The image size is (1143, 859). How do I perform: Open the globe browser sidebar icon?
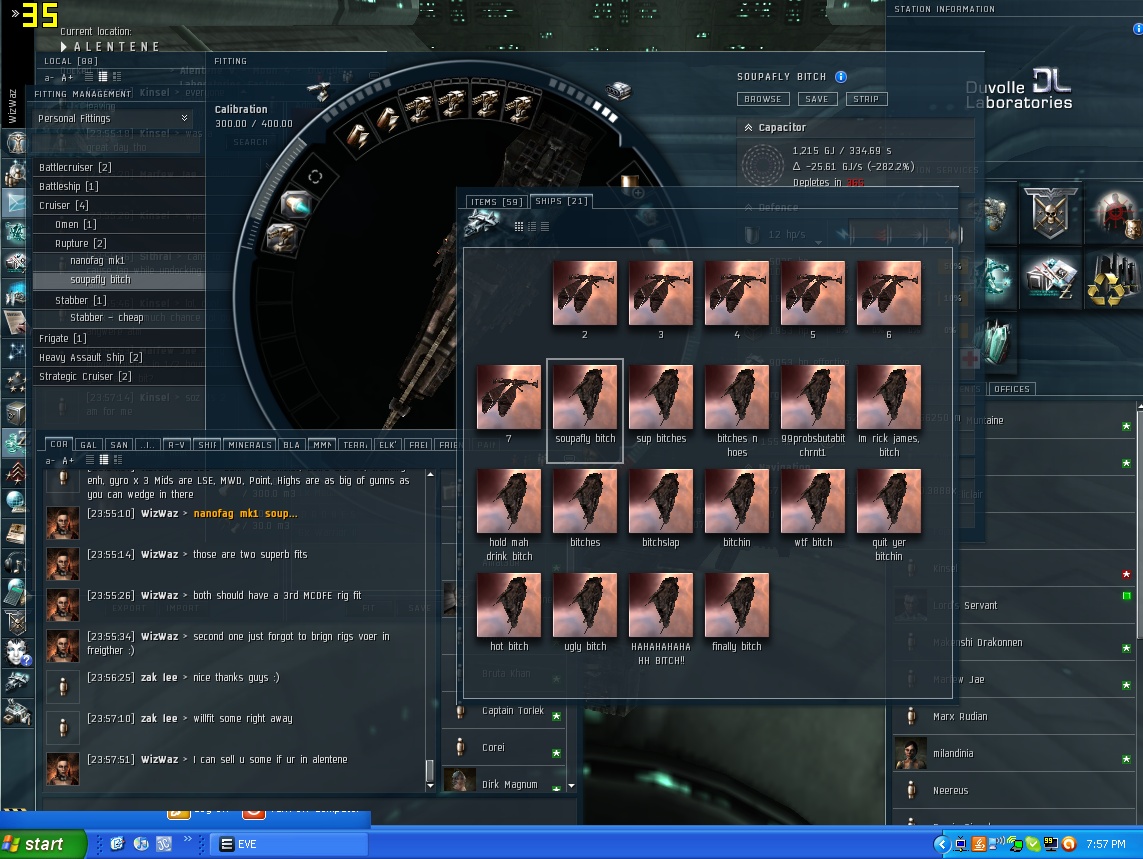point(16,502)
